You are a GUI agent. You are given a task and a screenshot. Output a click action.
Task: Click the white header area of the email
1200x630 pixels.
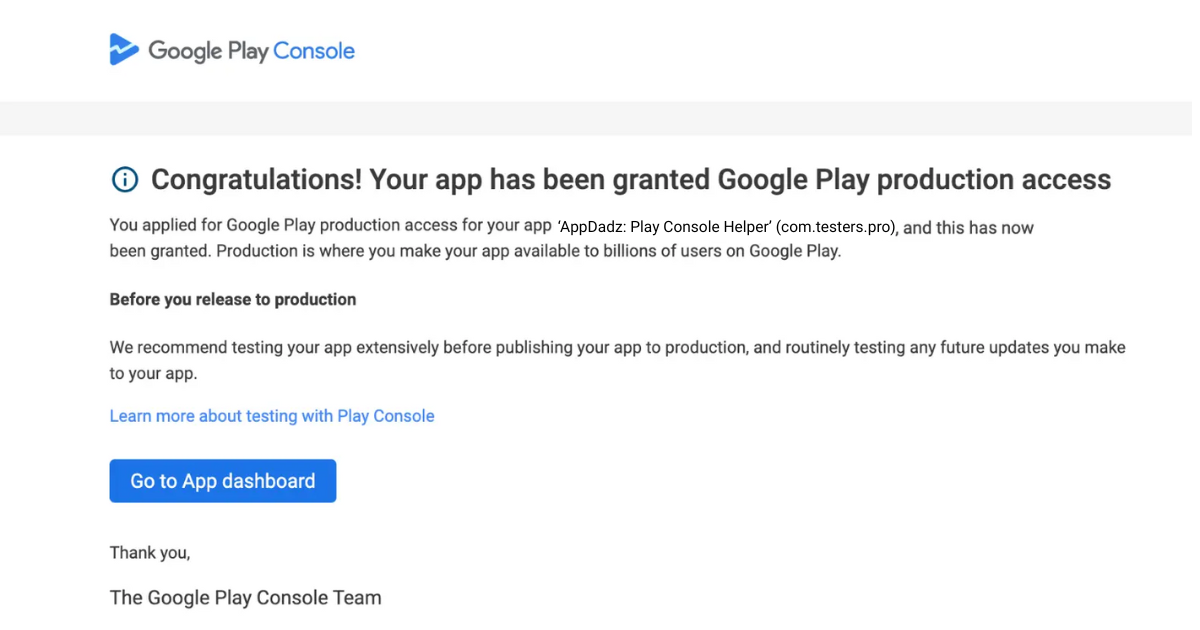[x=700, y=50]
